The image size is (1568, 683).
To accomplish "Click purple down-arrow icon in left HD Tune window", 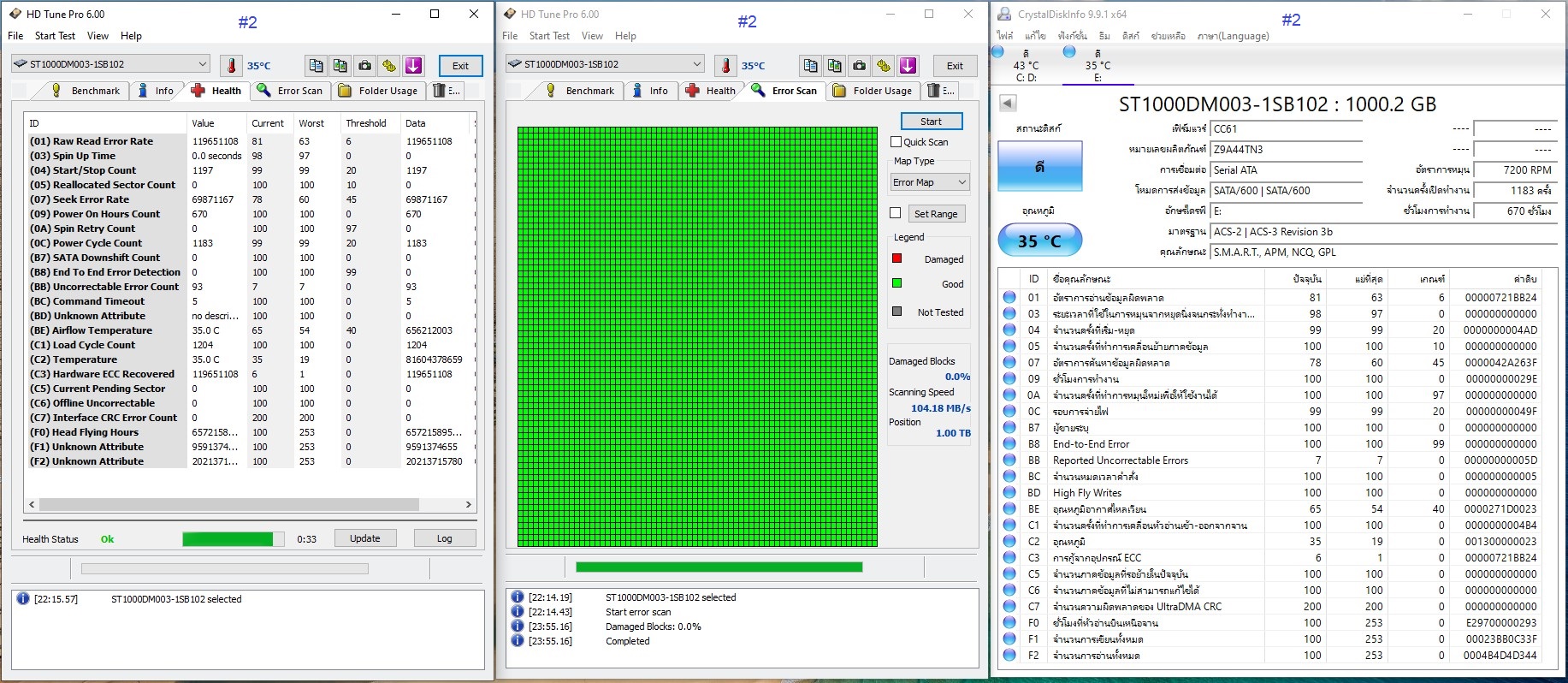I will point(414,65).
